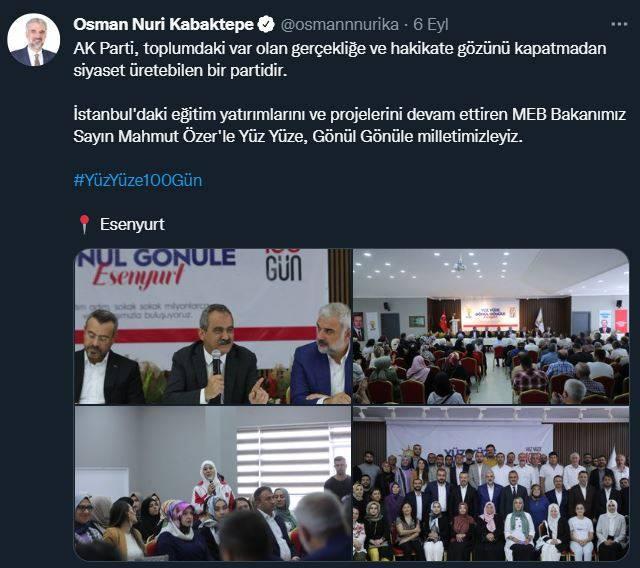Click the Esenyurt location text
The image size is (640, 568).
point(132,224)
